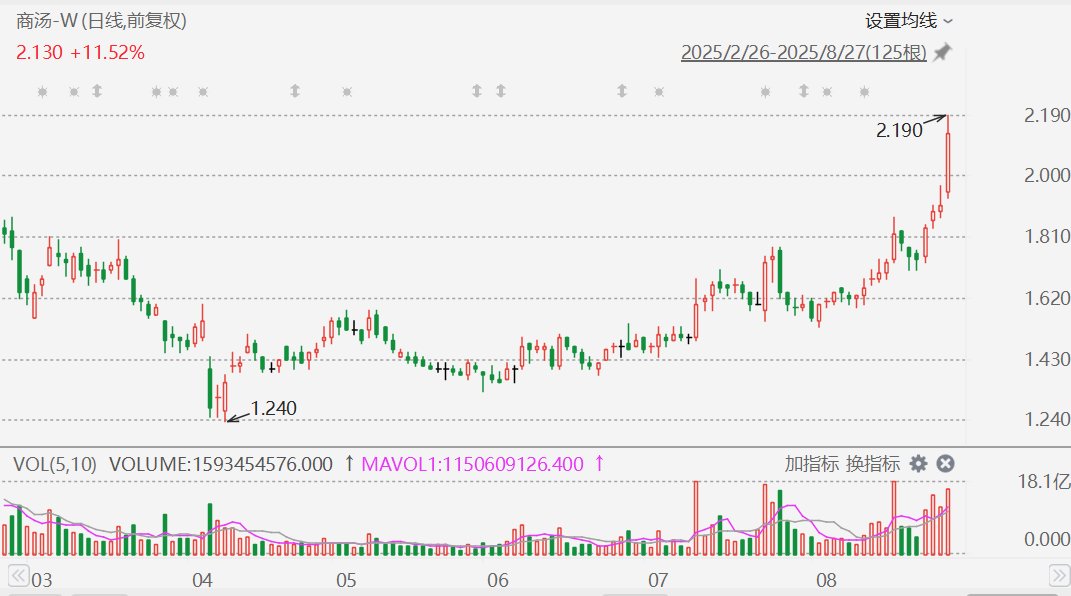This screenshot has width=1071, height=596.
Task: Click the 1.240 low price annotation
Action: coord(273,408)
